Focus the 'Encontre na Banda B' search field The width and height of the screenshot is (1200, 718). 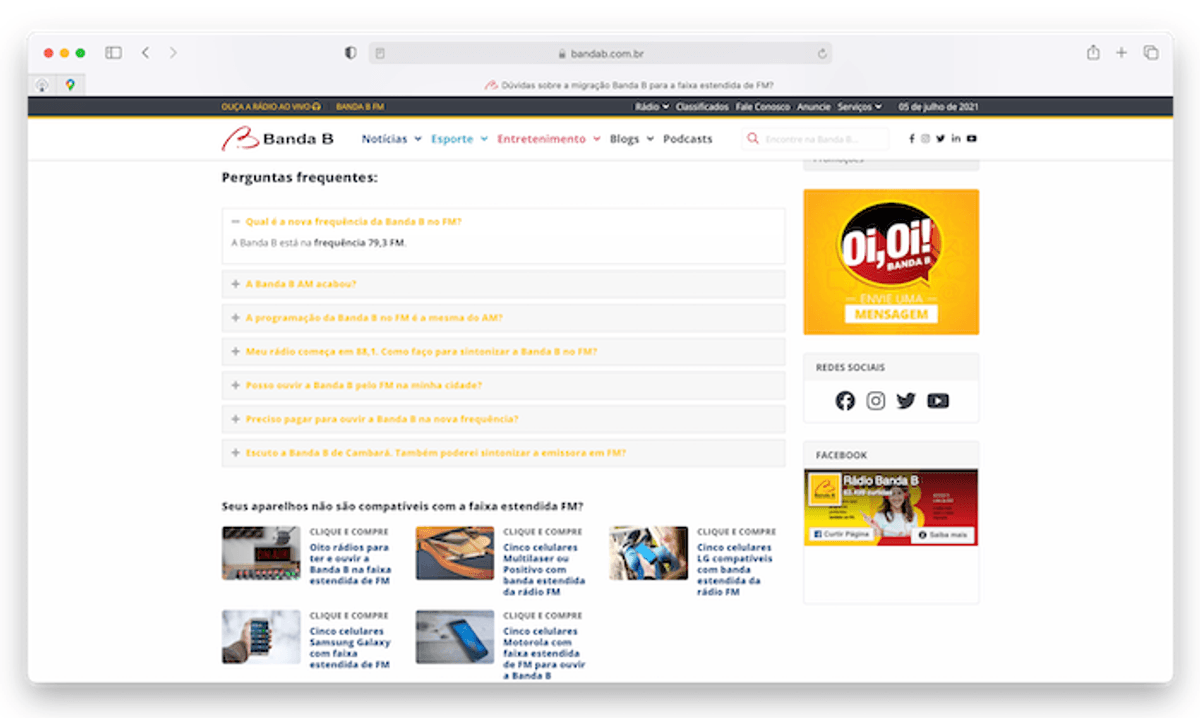(x=816, y=139)
